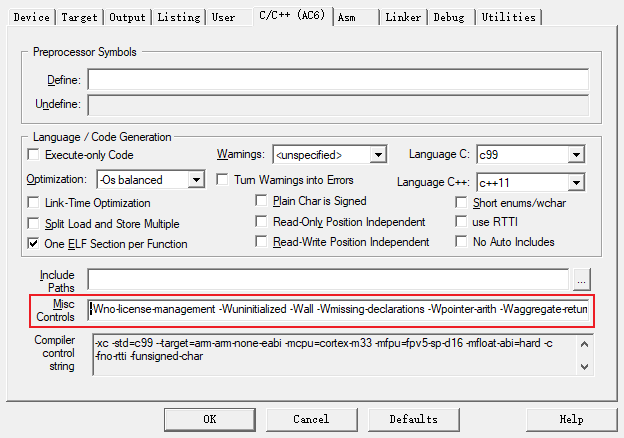Enable Execute-only Code checkbox
Image resolution: width=624 pixels, height=438 pixels.
[34, 155]
